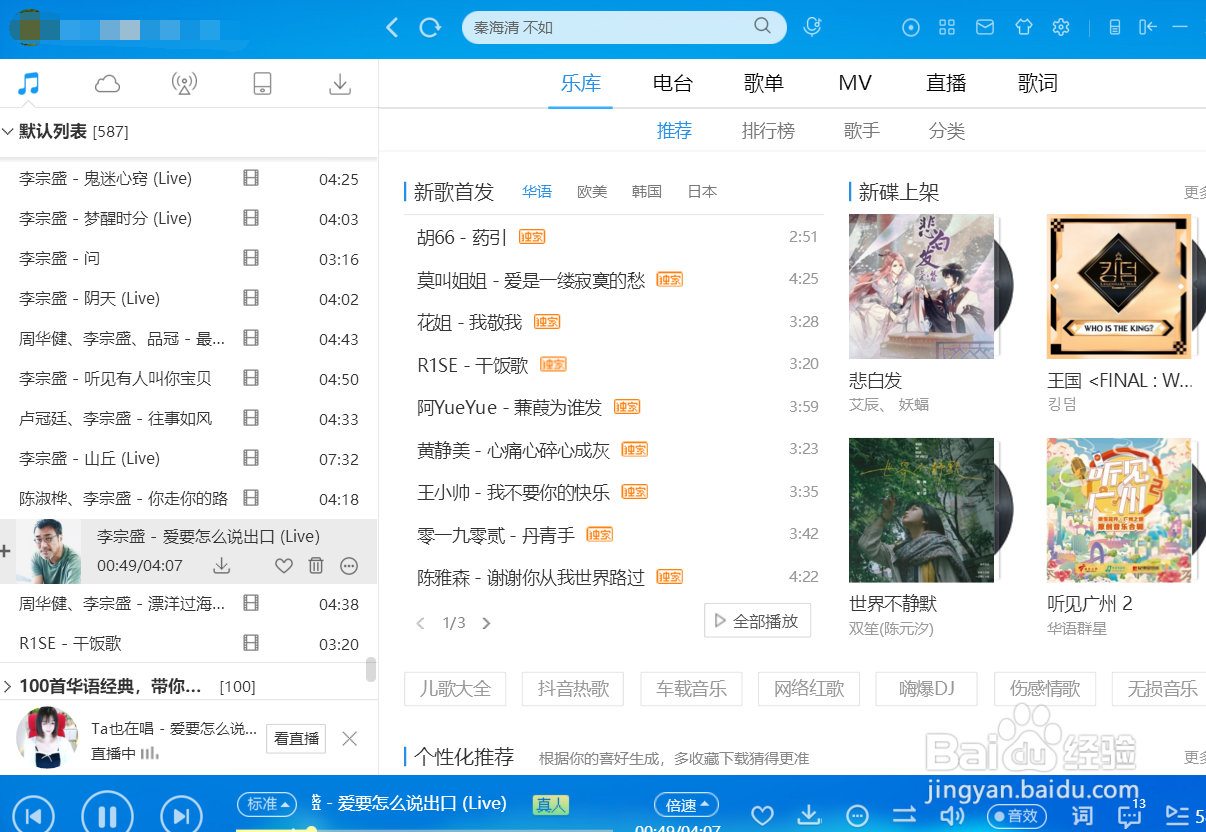Open the 分类 sub-tab
The width and height of the screenshot is (1206, 832).
click(x=947, y=131)
